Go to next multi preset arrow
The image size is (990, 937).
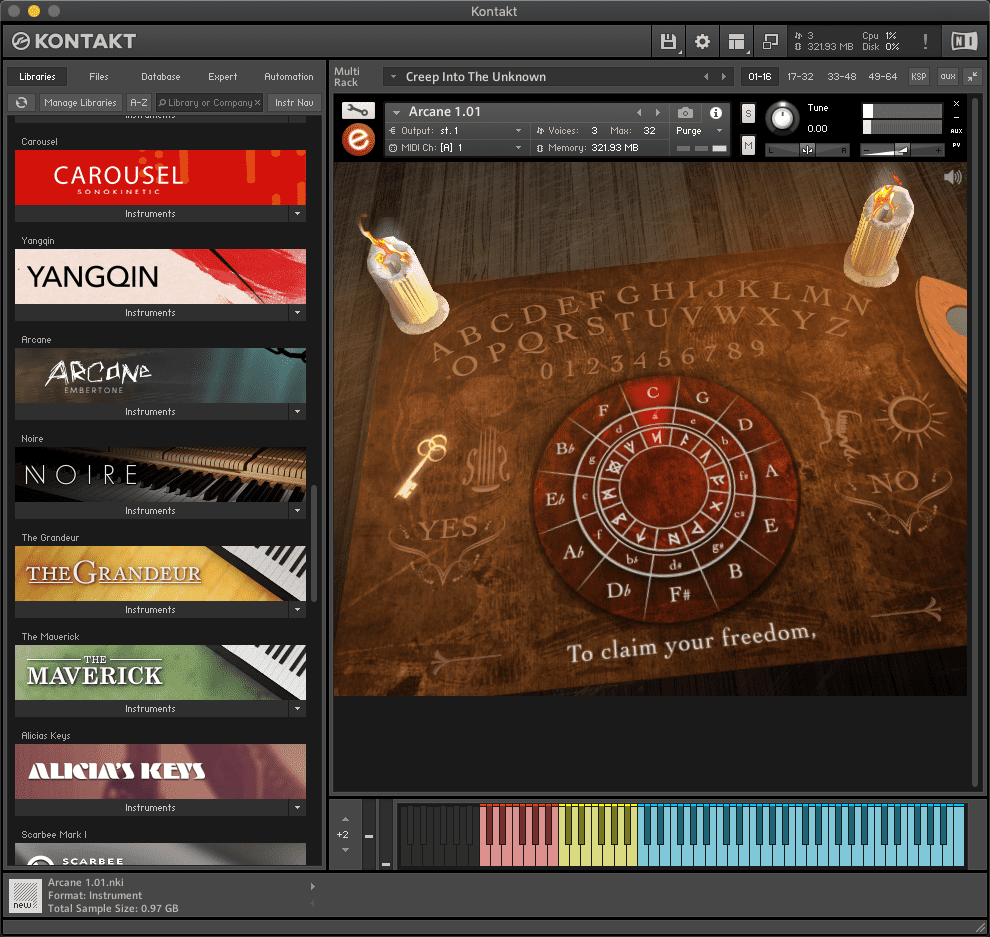tap(724, 77)
